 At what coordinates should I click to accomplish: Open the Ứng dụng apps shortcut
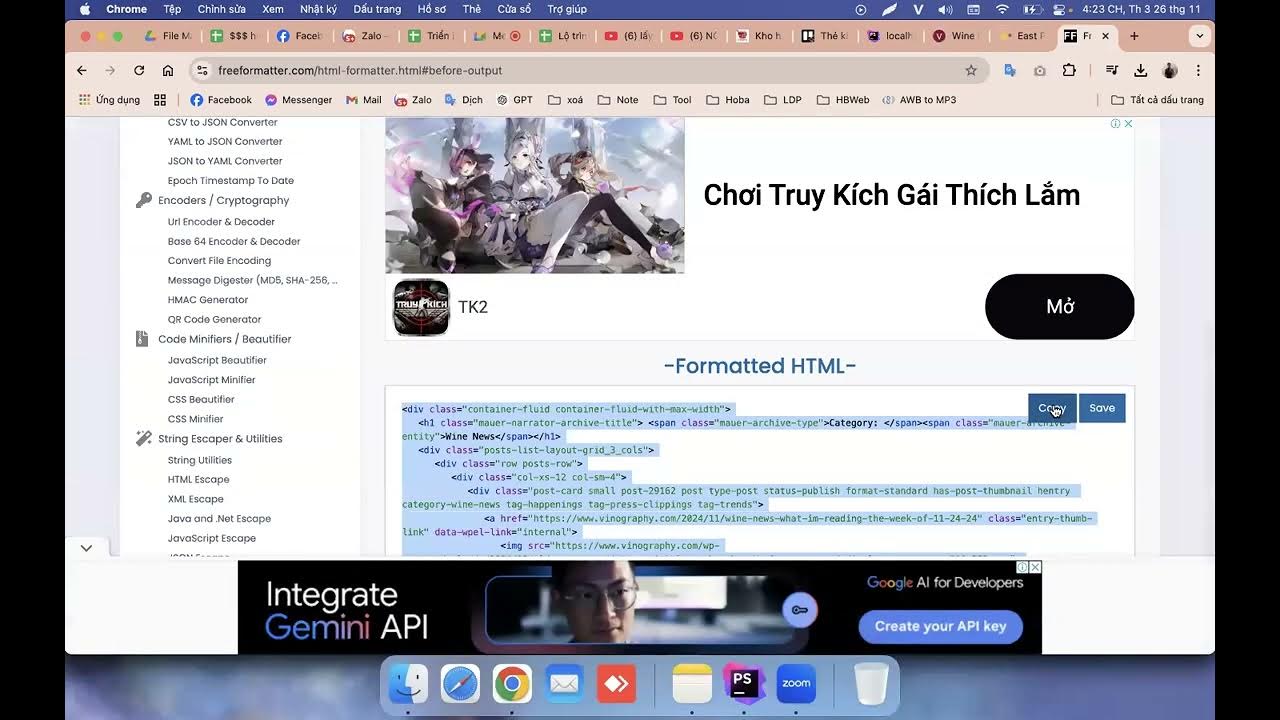(109, 100)
